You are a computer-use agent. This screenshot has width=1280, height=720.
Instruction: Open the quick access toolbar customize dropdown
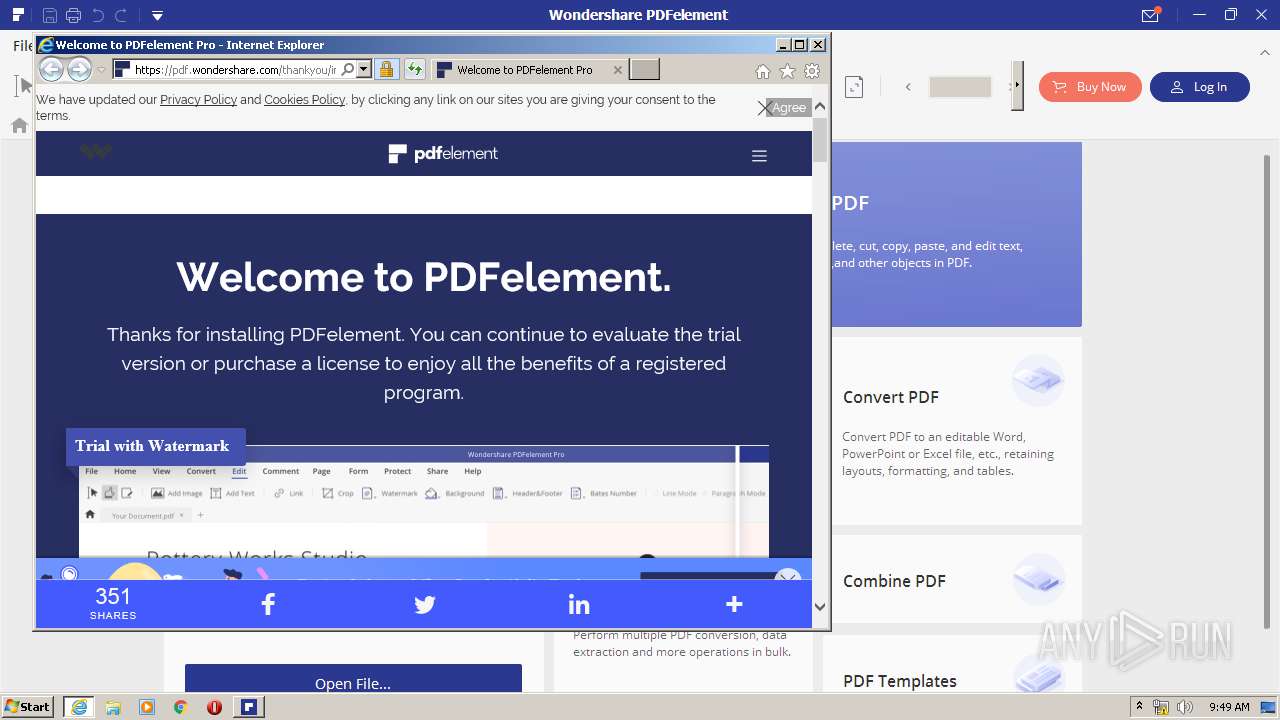(157, 16)
